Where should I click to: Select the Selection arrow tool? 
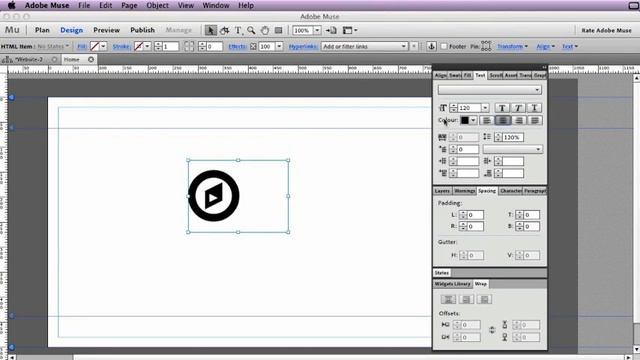tap(211, 30)
